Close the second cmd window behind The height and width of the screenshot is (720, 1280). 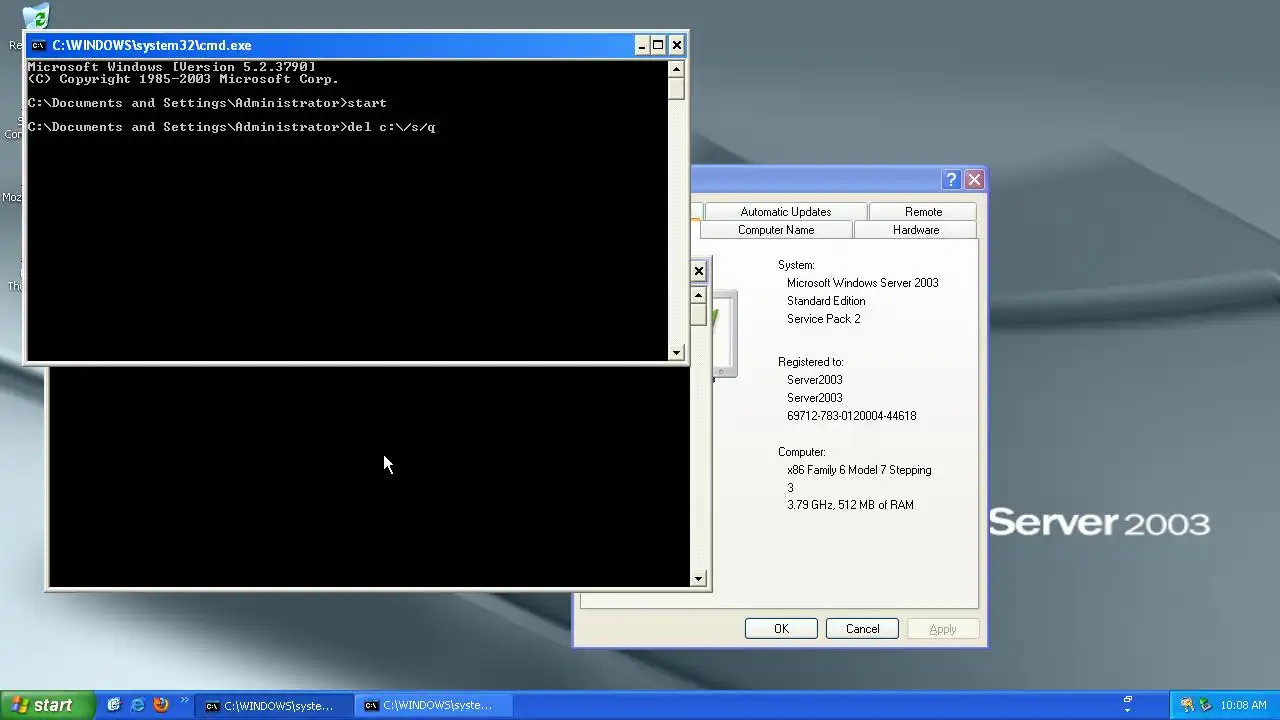coord(699,271)
